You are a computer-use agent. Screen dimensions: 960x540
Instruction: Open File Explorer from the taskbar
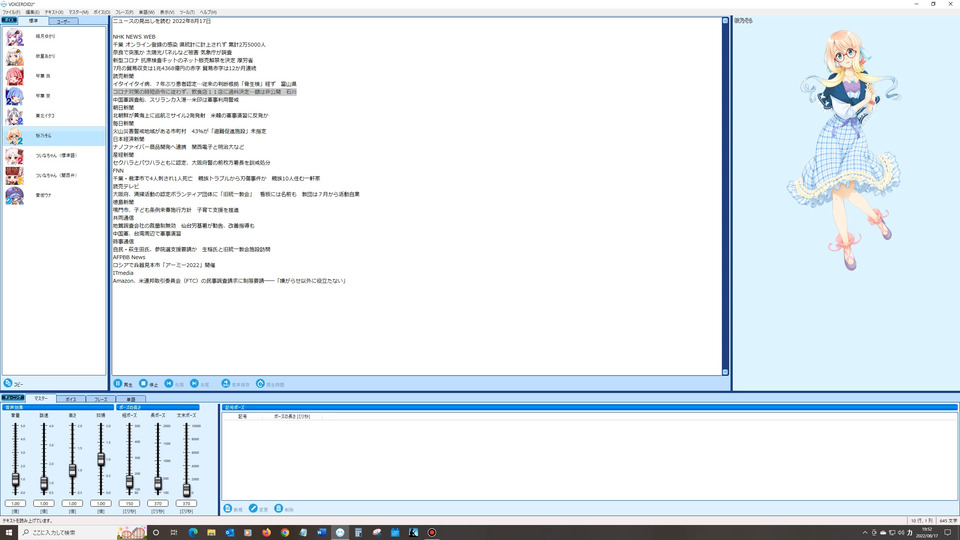pos(211,533)
